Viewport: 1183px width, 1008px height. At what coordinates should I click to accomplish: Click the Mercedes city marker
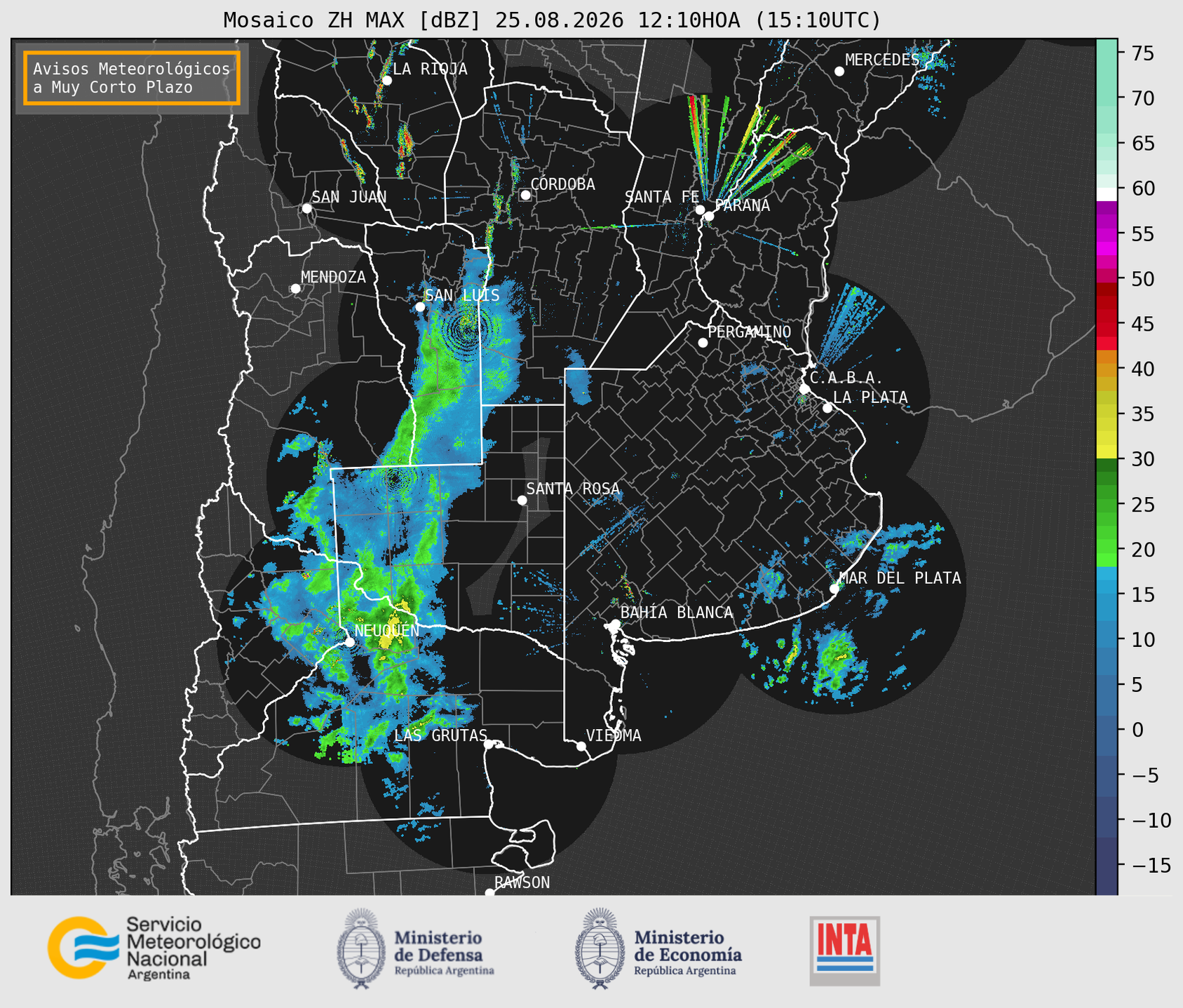(x=839, y=71)
